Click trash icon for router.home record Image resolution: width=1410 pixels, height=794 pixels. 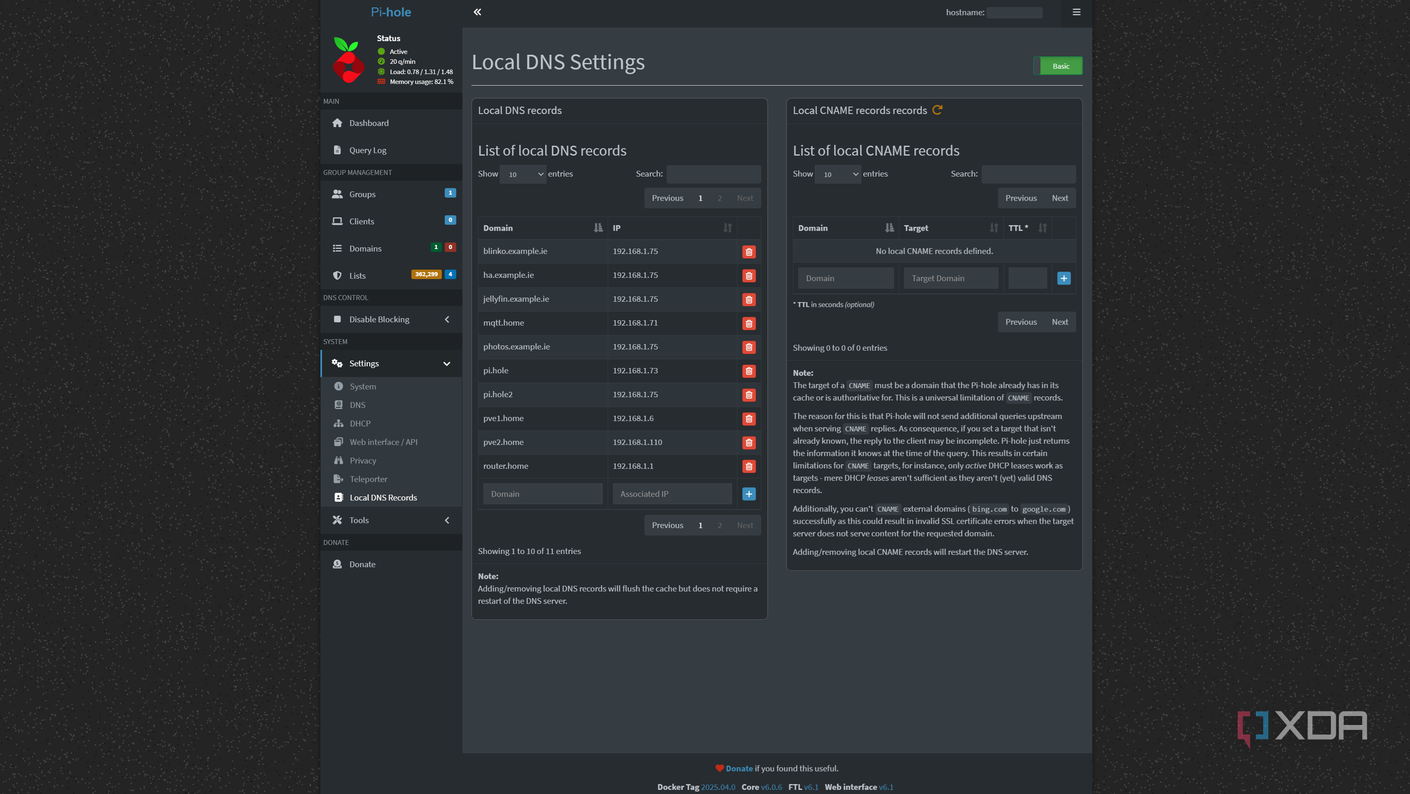click(748, 466)
